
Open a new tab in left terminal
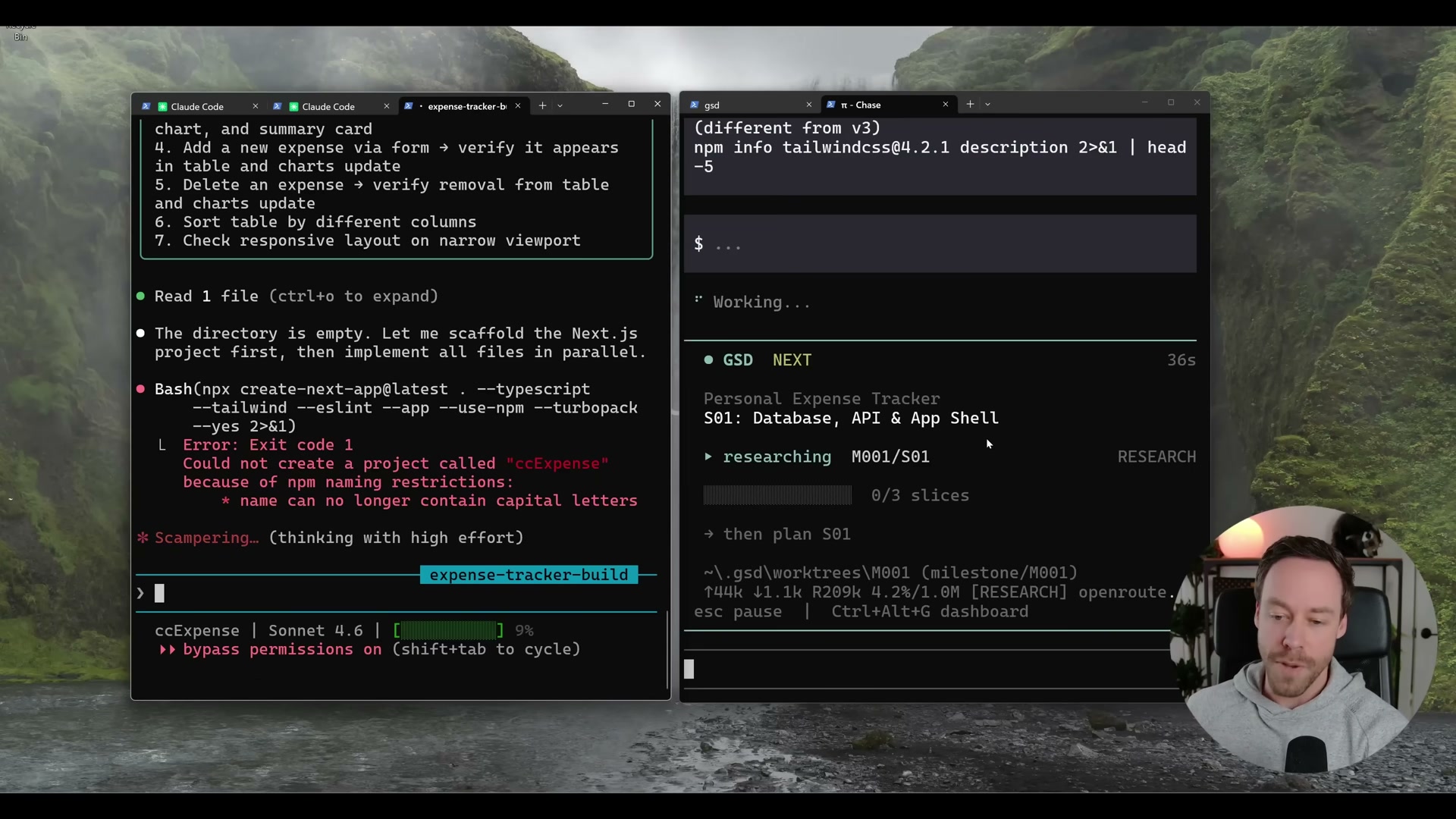542,106
